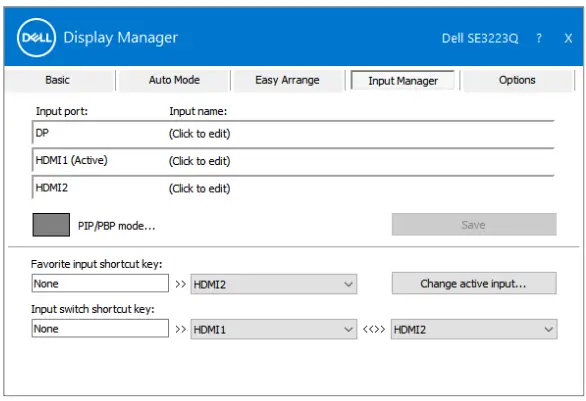Click the Dell SE3223Q monitor name
The width and height of the screenshot is (586, 401).
point(480,38)
